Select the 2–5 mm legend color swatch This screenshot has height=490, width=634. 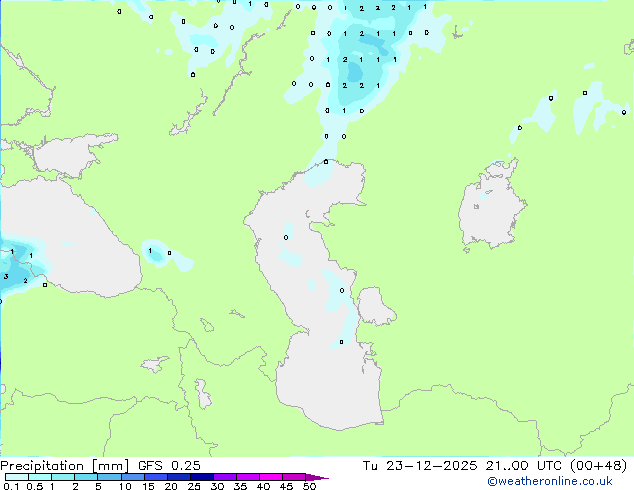(86, 477)
